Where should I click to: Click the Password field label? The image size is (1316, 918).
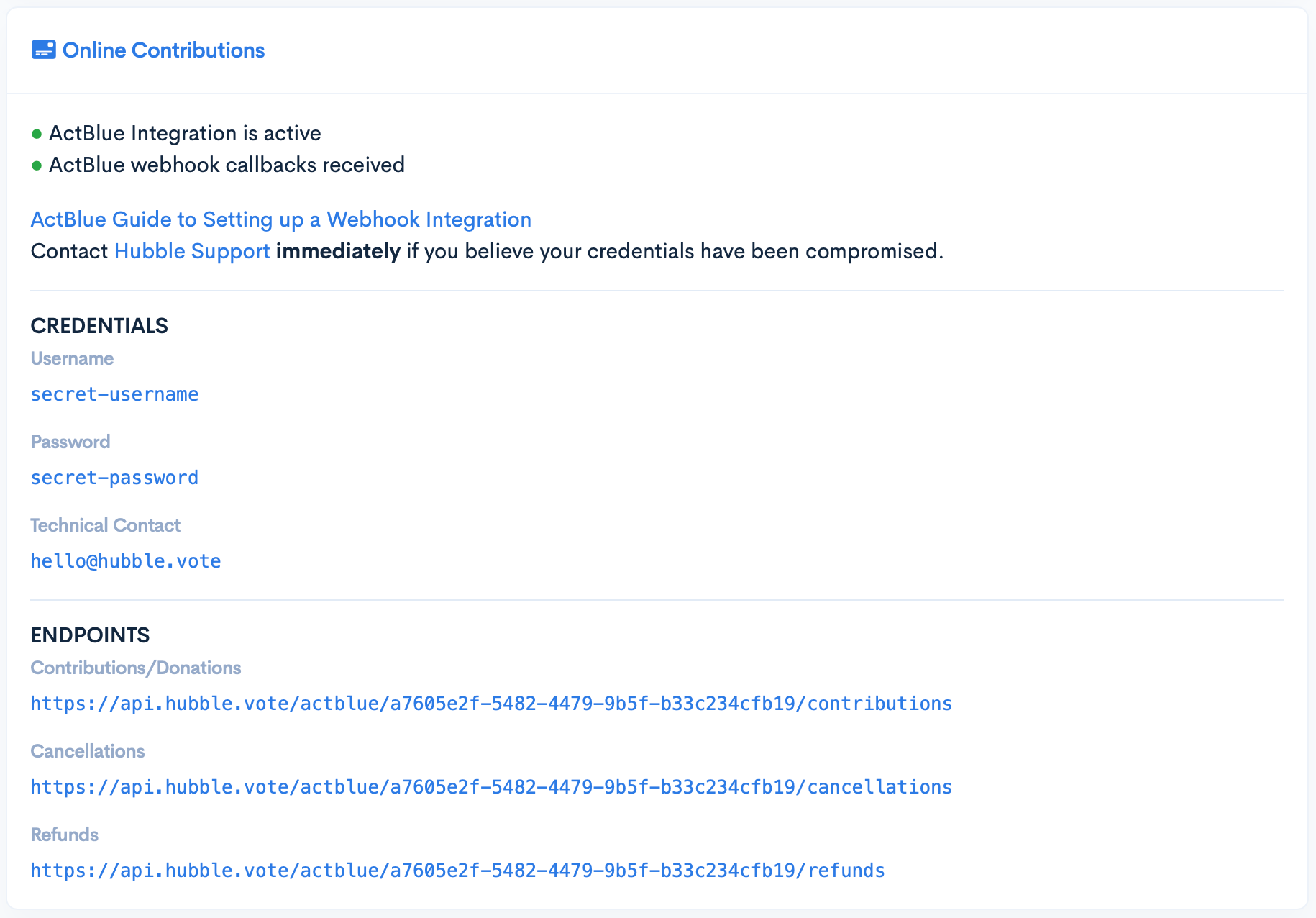click(x=70, y=442)
